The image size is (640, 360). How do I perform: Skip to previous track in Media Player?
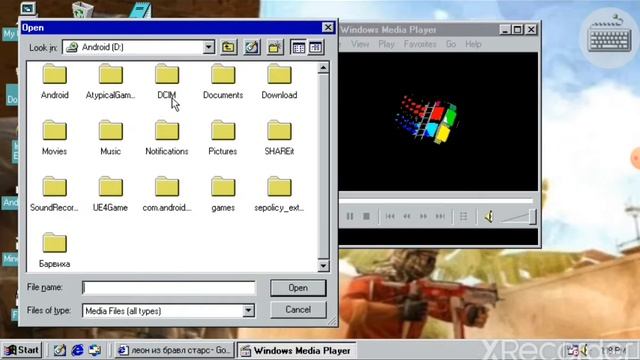[x=390, y=216]
